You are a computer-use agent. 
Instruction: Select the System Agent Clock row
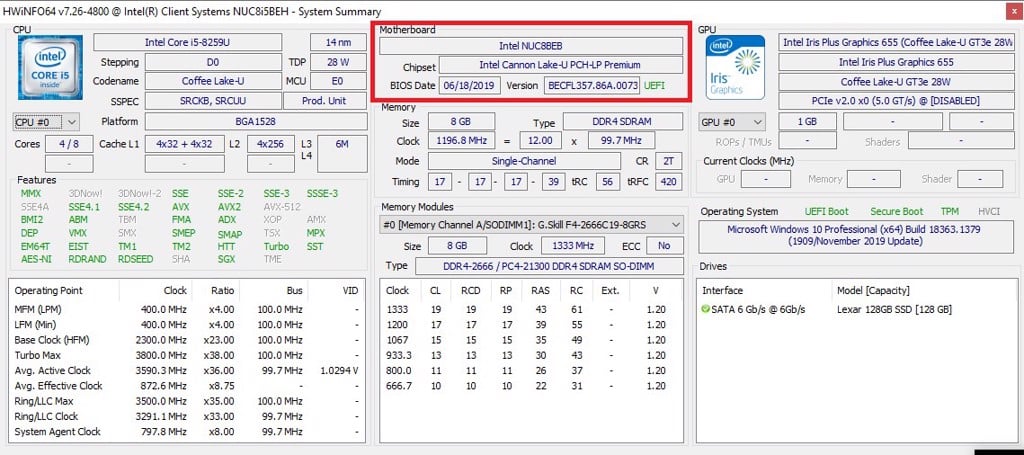tap(187, 432)
